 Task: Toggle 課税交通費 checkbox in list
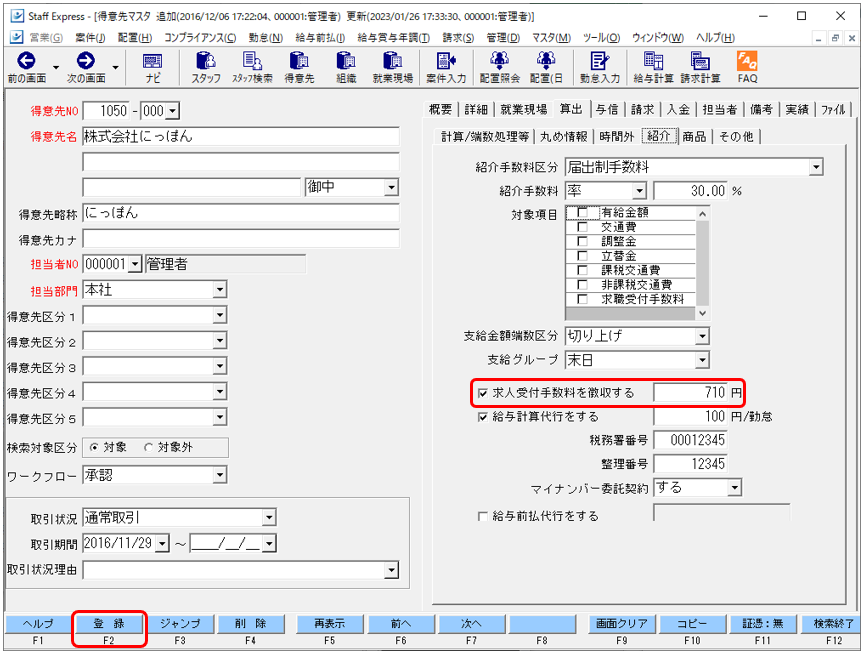[x=582, y=270]
